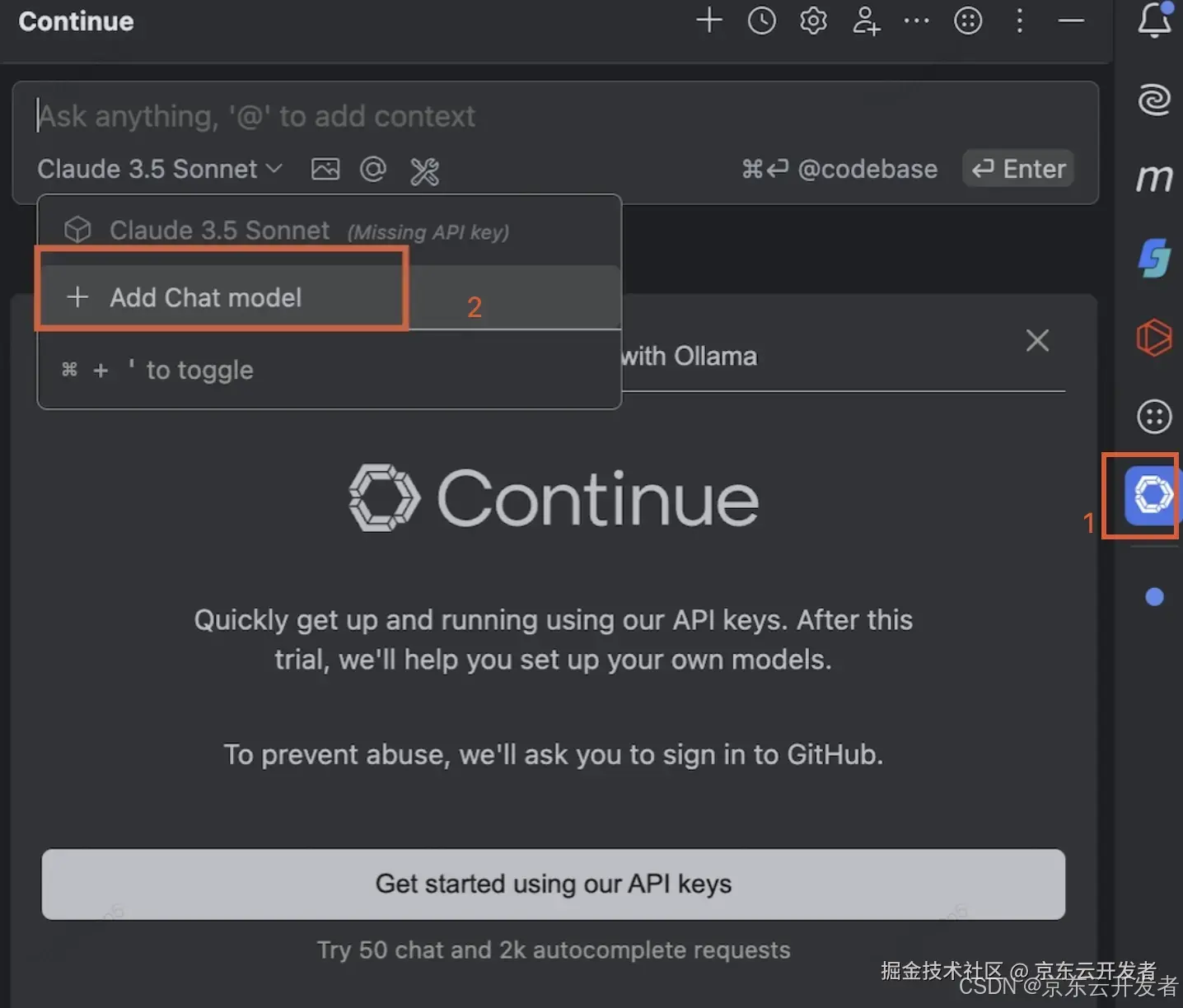Open the vertical three-dots options menu
This screenshot has height=1008, width=1183.
(x=1019, y=21)
